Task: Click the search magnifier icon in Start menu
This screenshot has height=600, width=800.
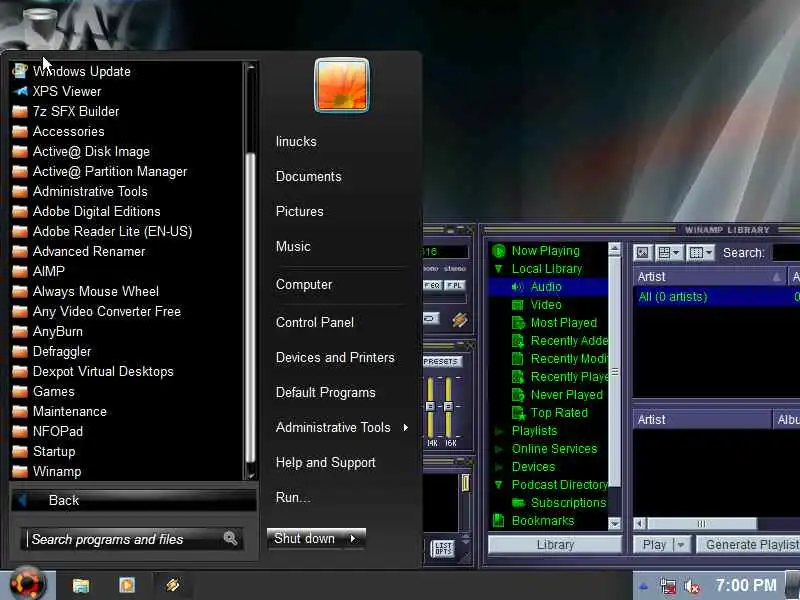Action: click(x=230, y=538)
